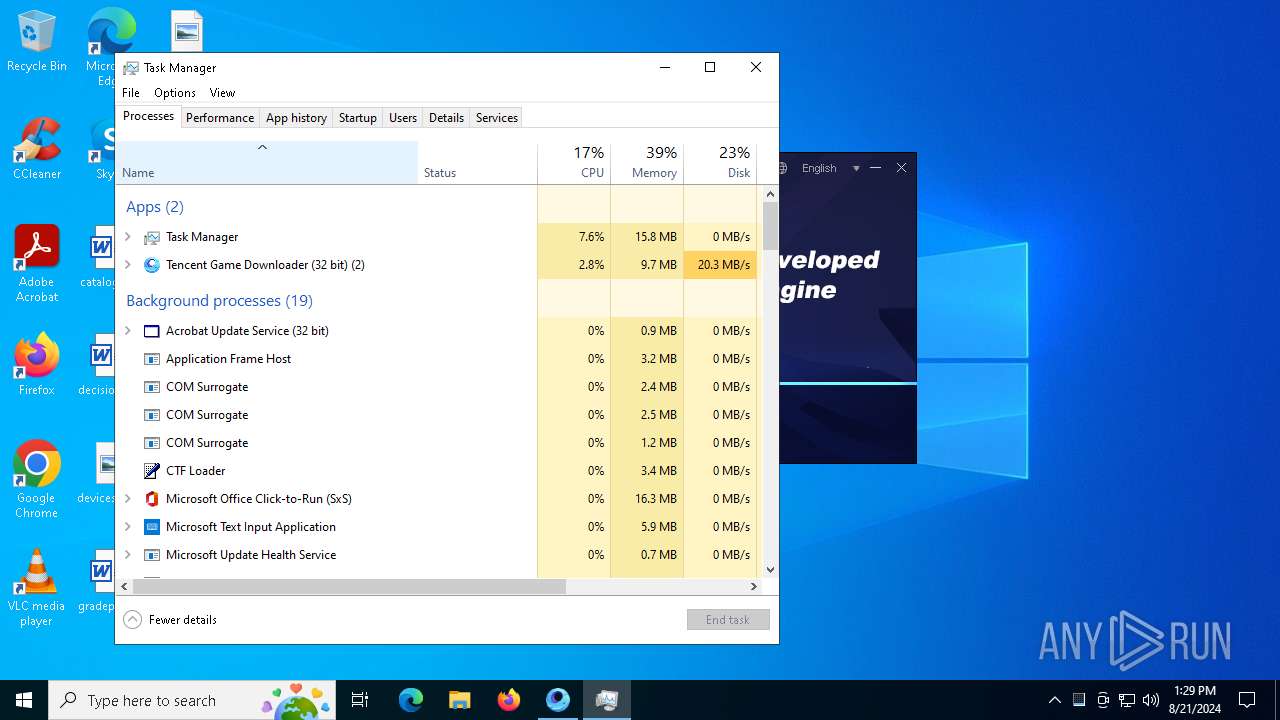Viewport: 1280px width, 720px height.
Task: Expand Microsoft Update Health Service group
Action: 128,555
